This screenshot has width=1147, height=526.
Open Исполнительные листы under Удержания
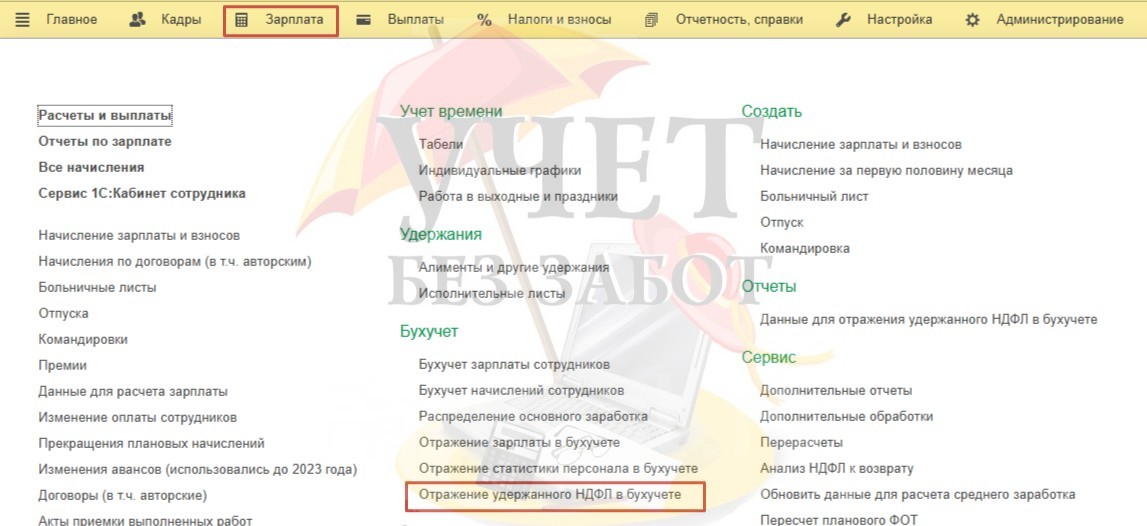point(492,293)
